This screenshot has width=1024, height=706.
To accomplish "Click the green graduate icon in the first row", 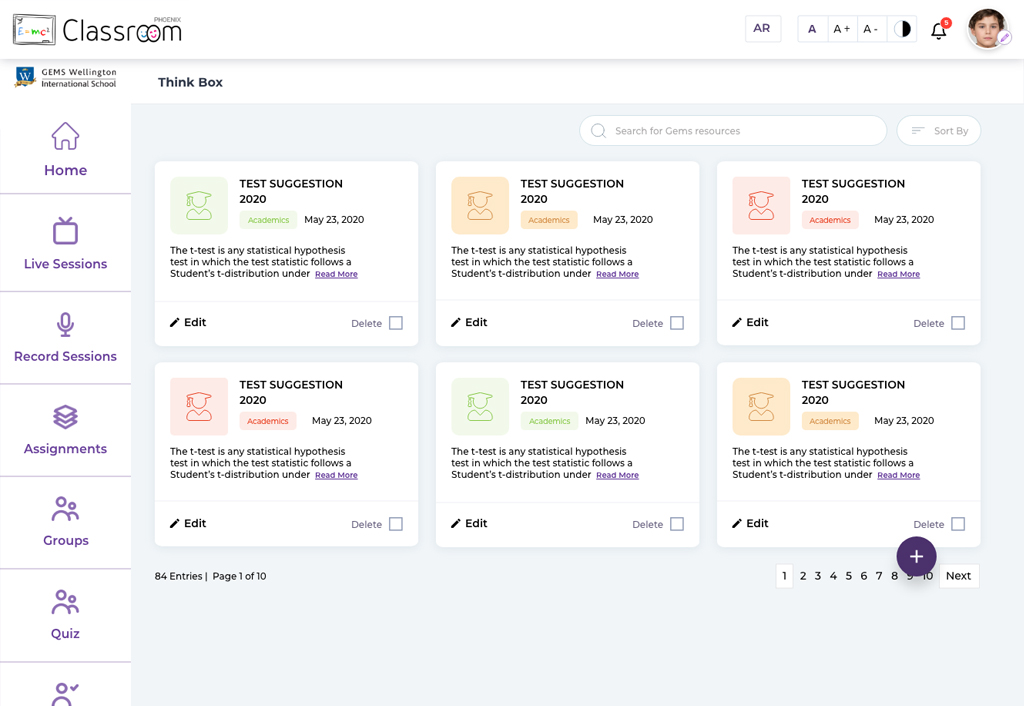I will pos(199,205).
